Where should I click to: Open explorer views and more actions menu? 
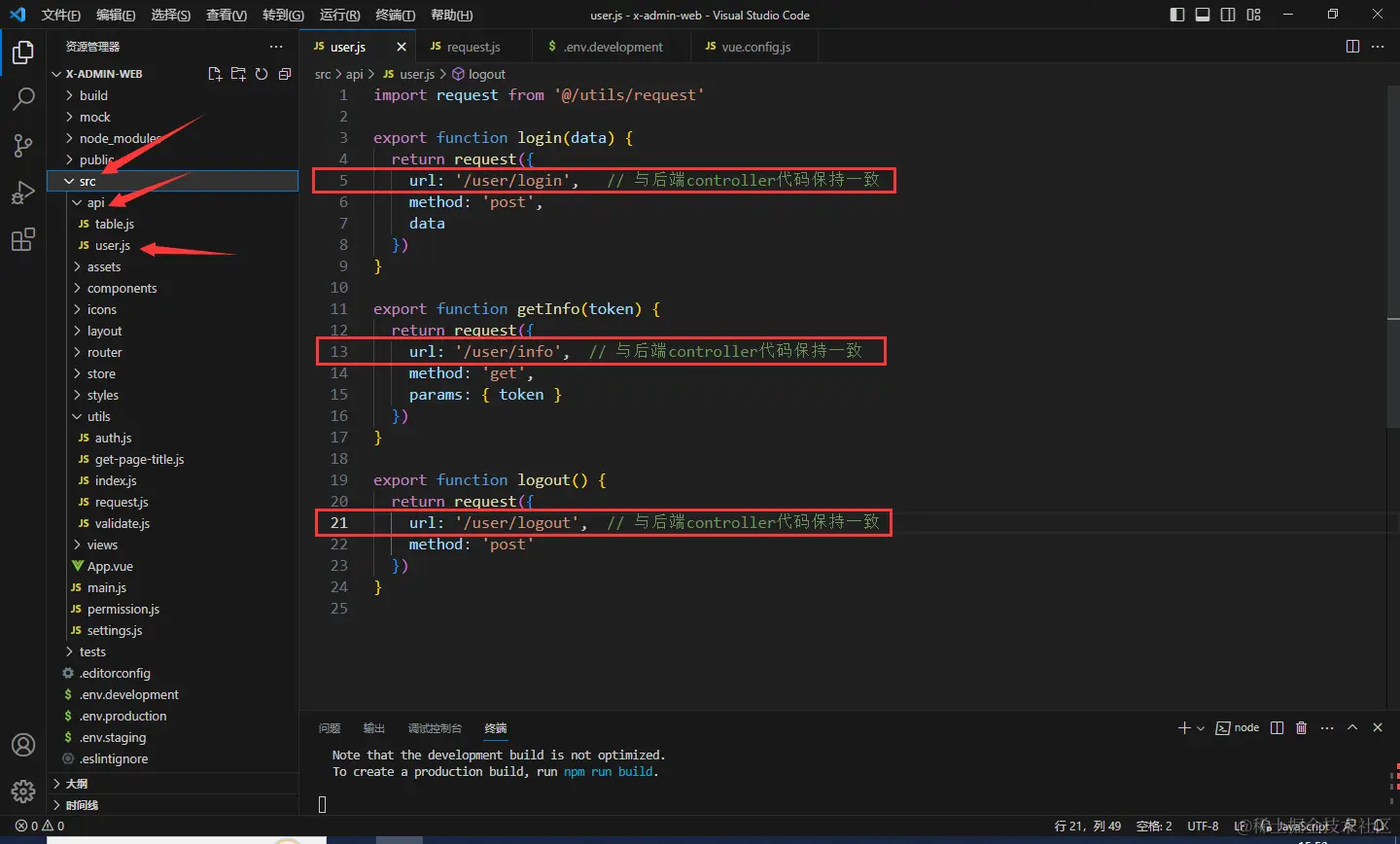(276, 47)
